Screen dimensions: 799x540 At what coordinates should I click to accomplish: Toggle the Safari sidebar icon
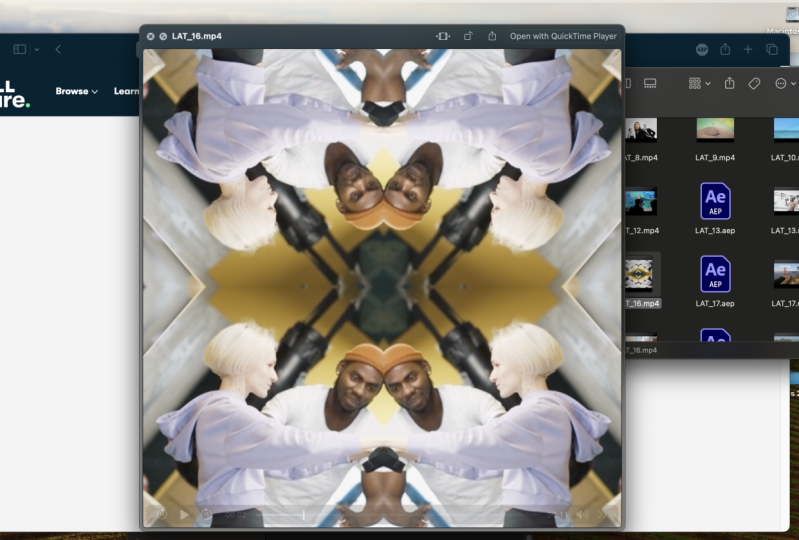click(19, 49)
